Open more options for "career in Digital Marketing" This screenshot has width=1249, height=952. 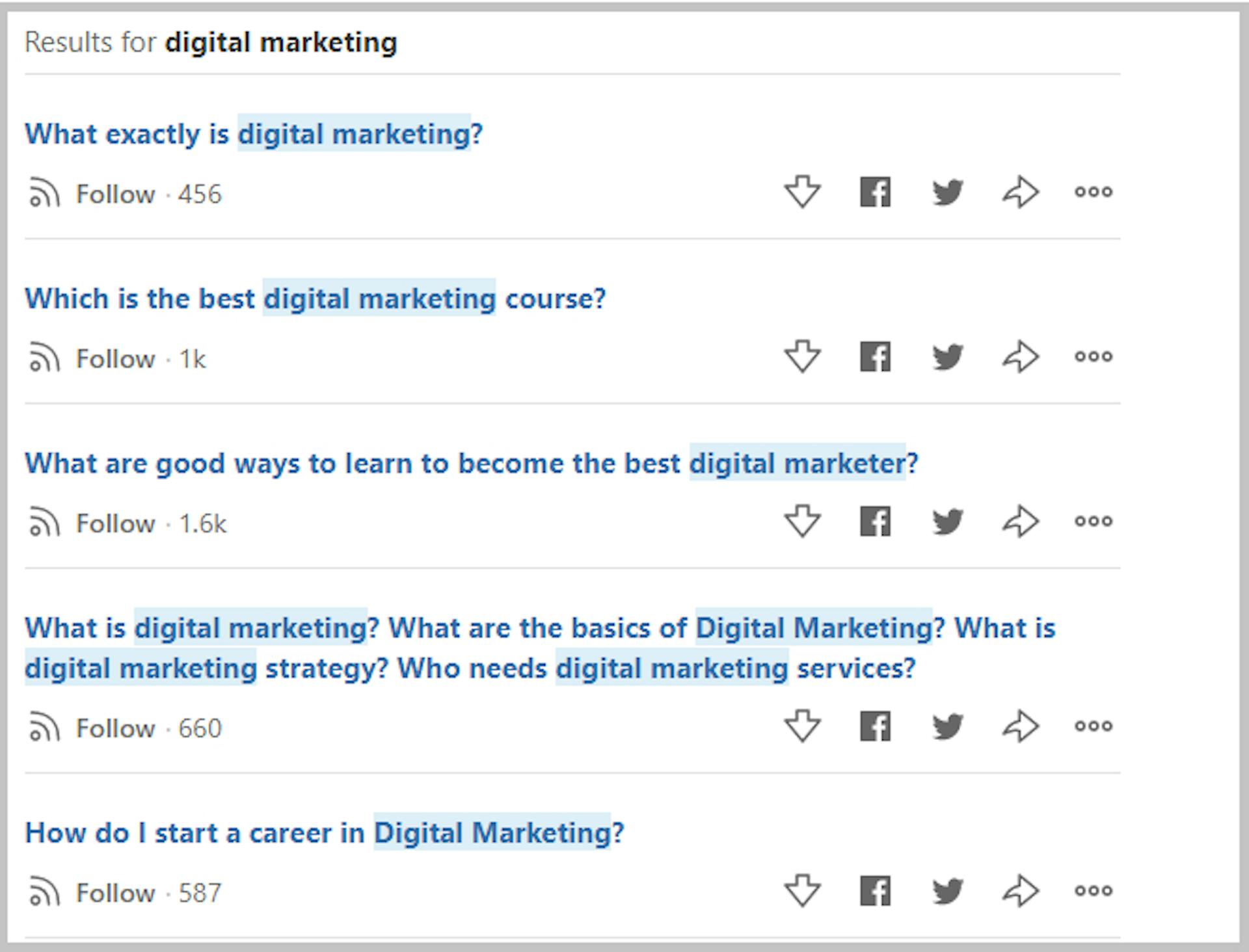coord(1094,890)
